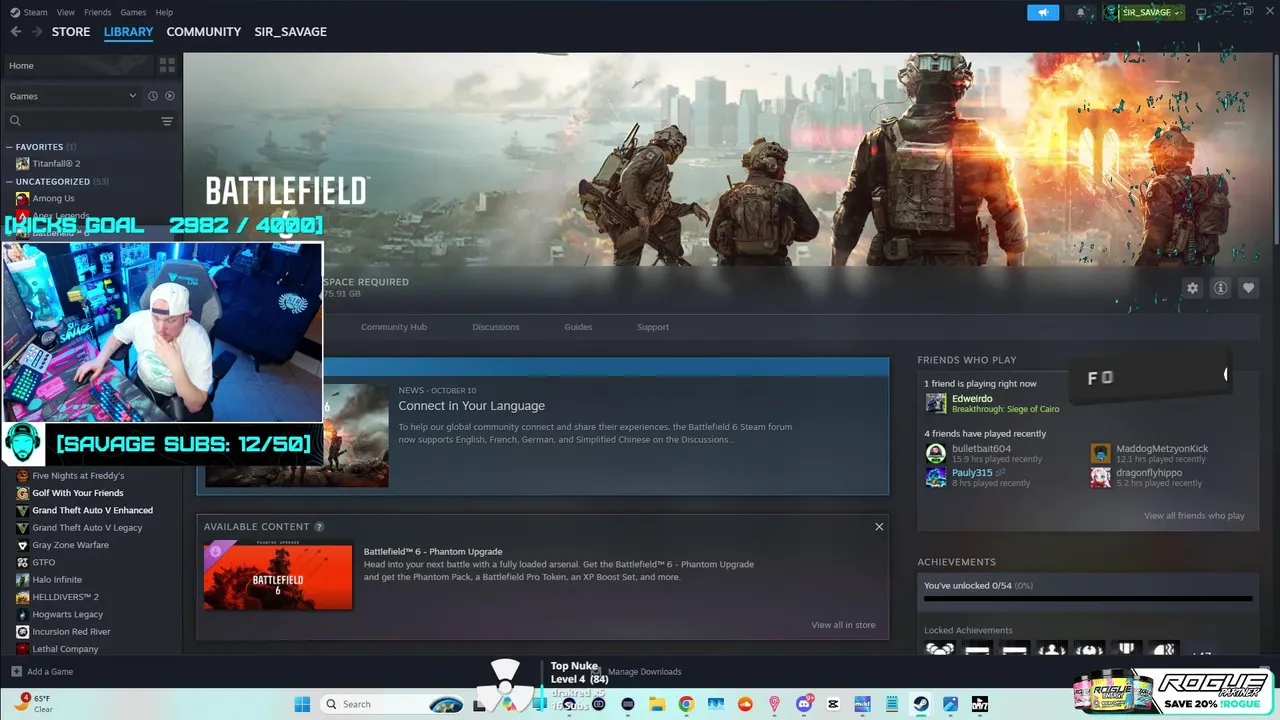1280x720 pixels.
Task: Show game info icon
Action: [1220, 288]
